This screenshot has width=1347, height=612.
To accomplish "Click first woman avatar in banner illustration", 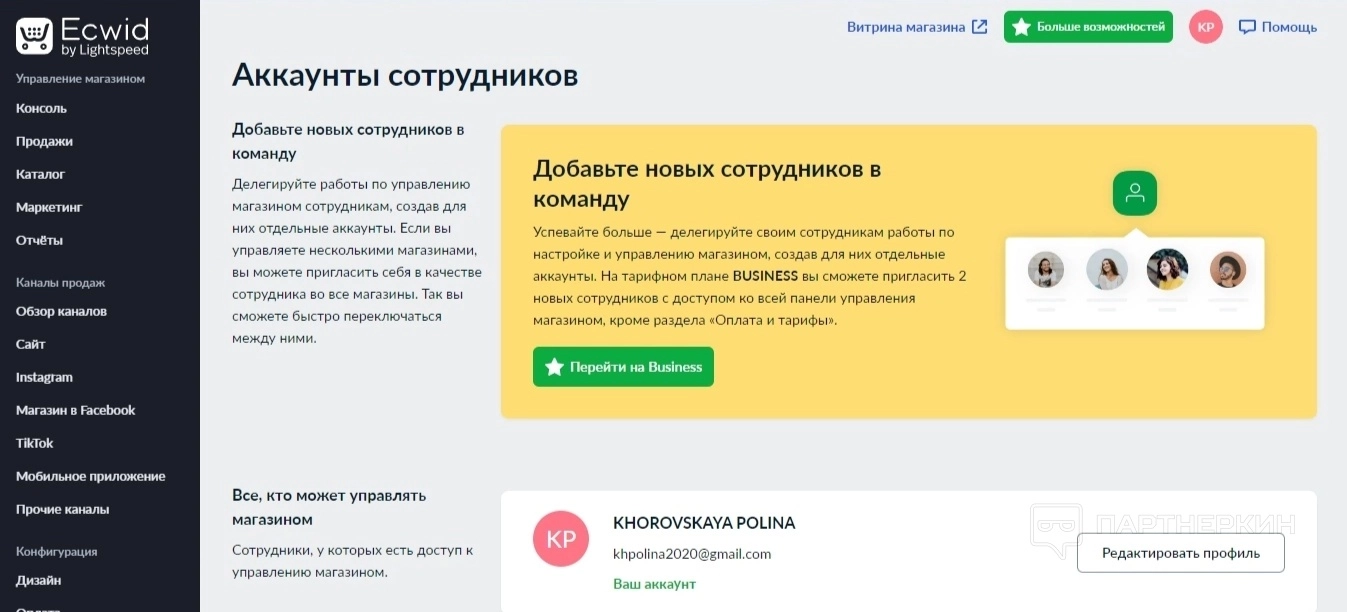I will (x=1046, y=270).
